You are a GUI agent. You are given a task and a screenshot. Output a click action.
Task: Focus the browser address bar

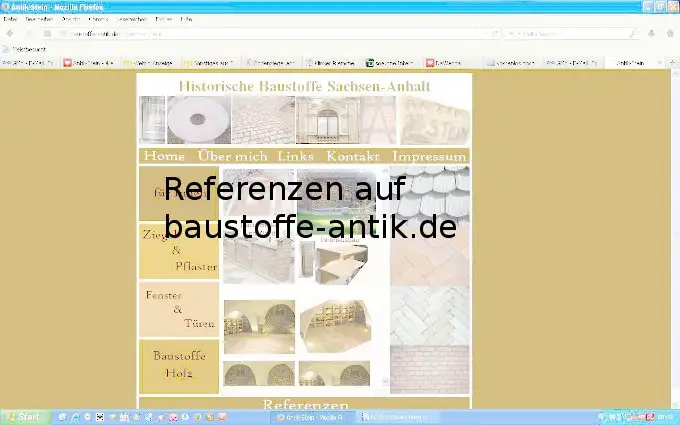(x=273, y=34)
